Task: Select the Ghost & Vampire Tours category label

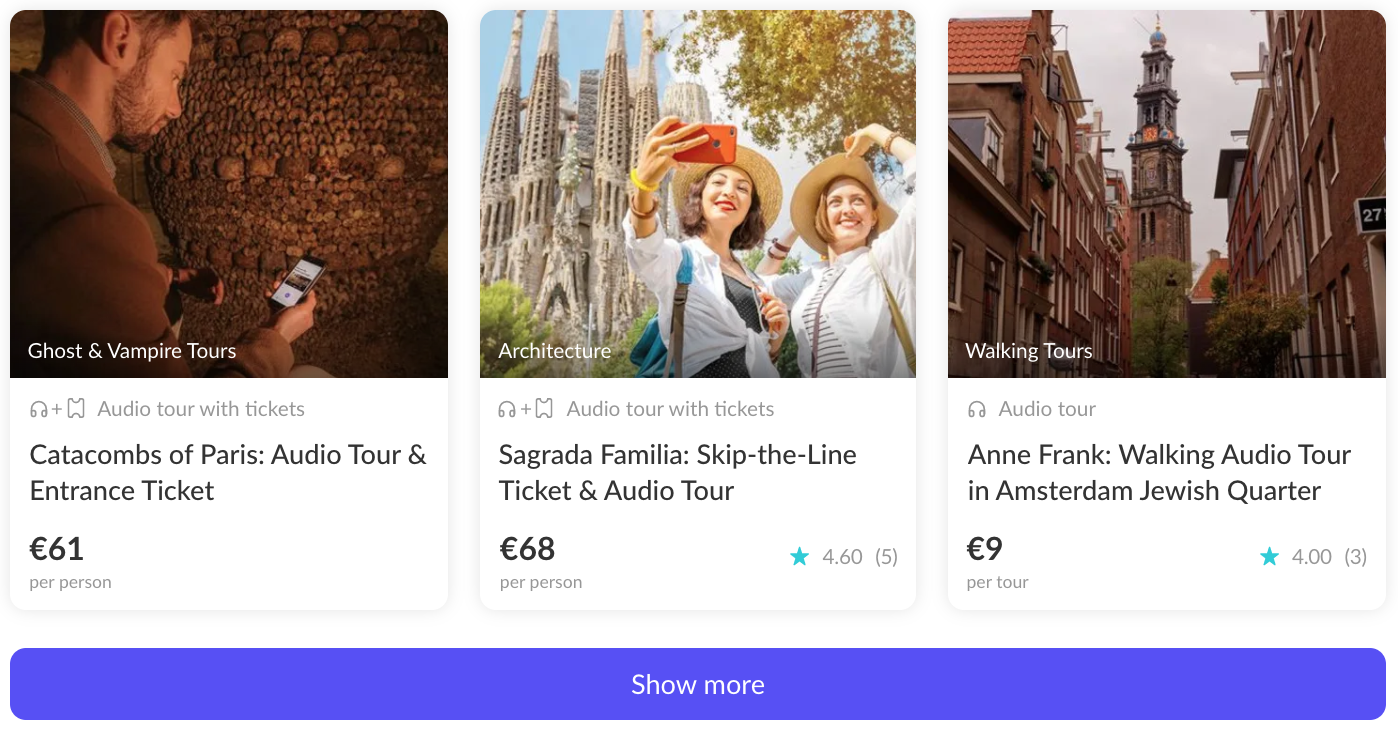Action: coord(132,351)
